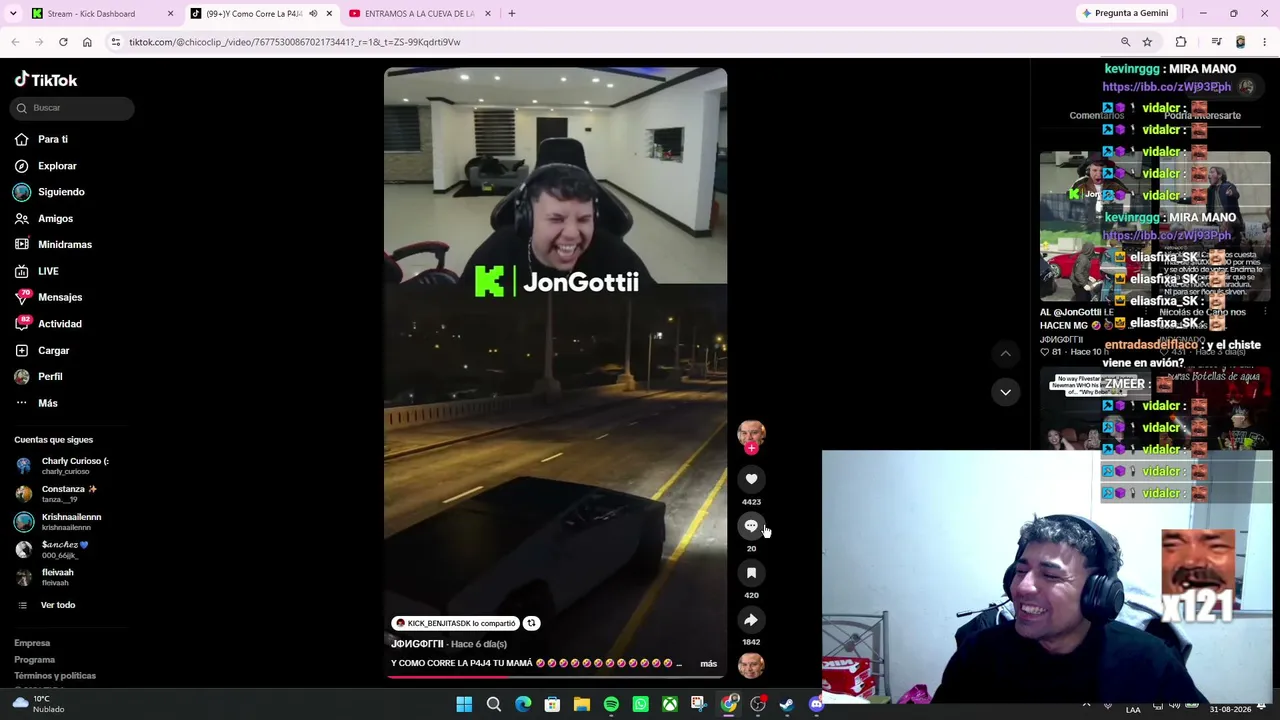Go to previous video arrow
This screenshot has height=720, width=1280.
1005,353
